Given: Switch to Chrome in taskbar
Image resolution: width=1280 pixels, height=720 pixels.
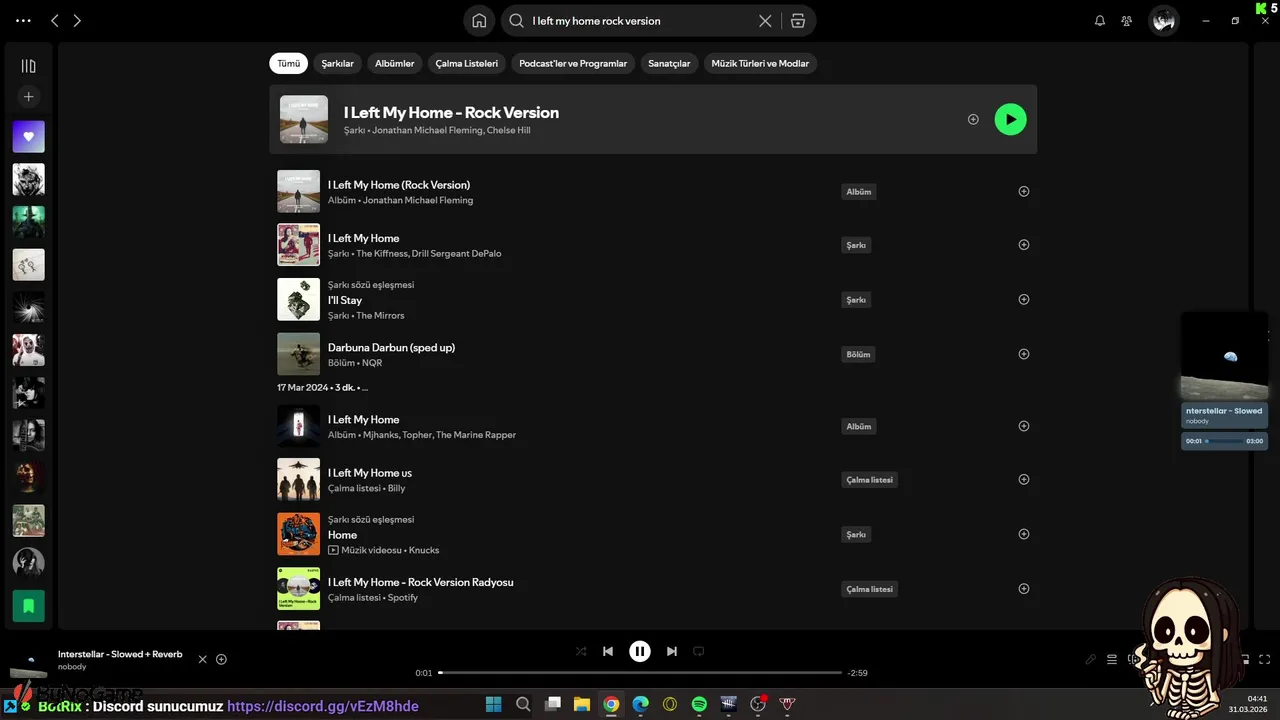Looking at the screenshot, I should click(611, 704).
